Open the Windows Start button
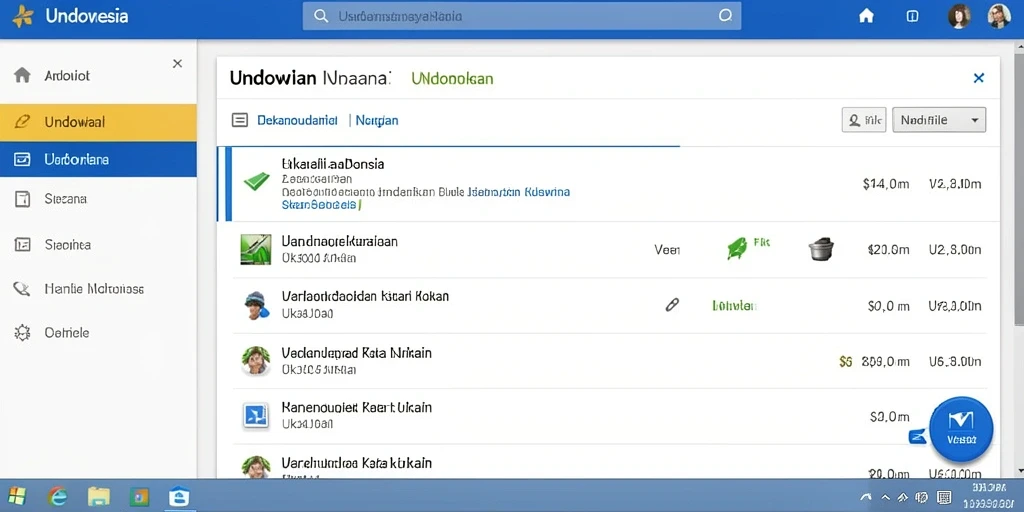The width and height of the screenshot is (1024, 512). [x=17, y=496]
